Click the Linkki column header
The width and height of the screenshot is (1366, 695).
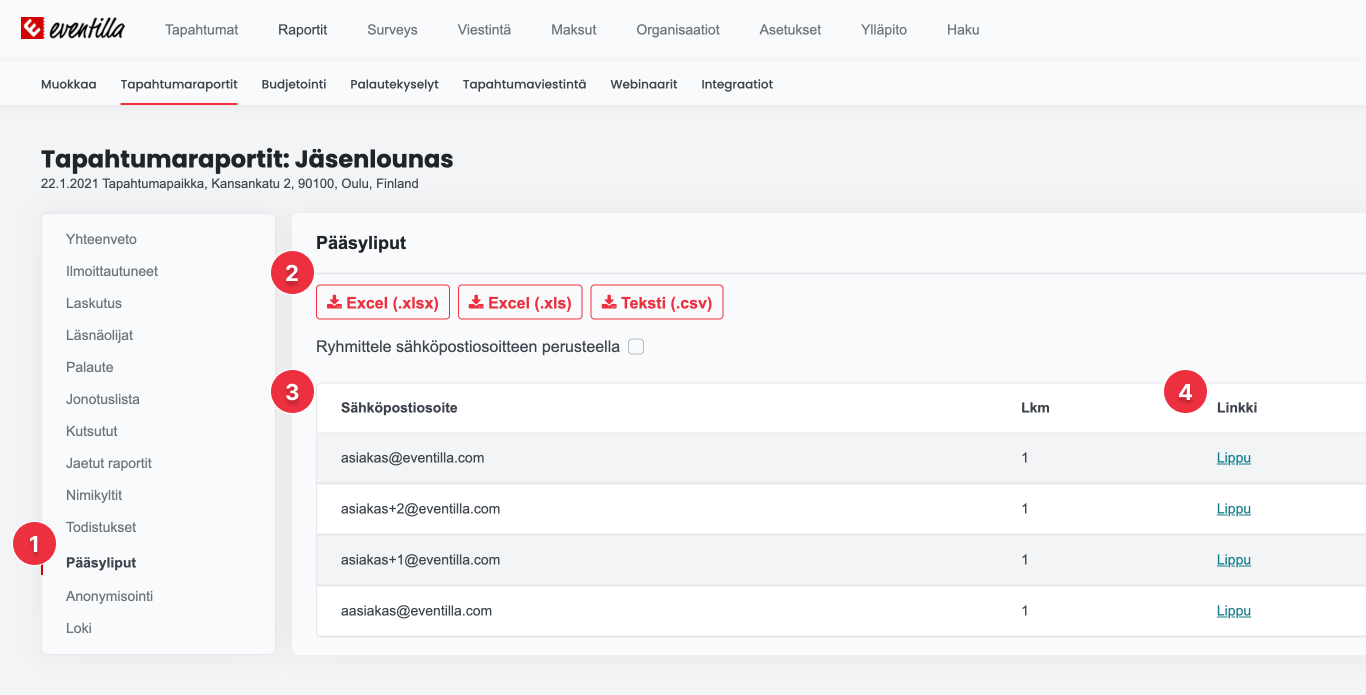tap(1237, 408)
